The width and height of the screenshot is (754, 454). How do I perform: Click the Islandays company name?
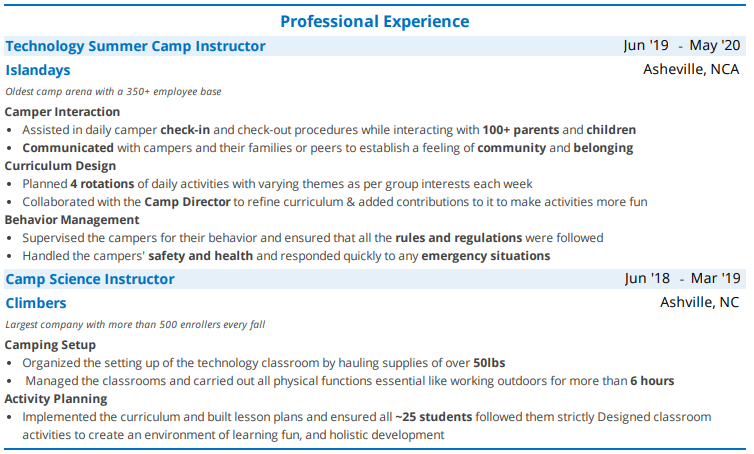[38, 70]
